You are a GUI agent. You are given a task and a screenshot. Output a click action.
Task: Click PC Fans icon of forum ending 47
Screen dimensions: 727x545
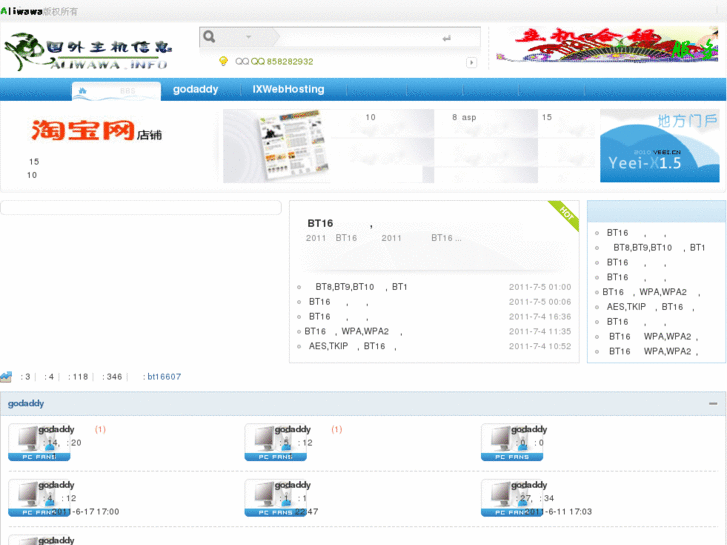[275, 498]
